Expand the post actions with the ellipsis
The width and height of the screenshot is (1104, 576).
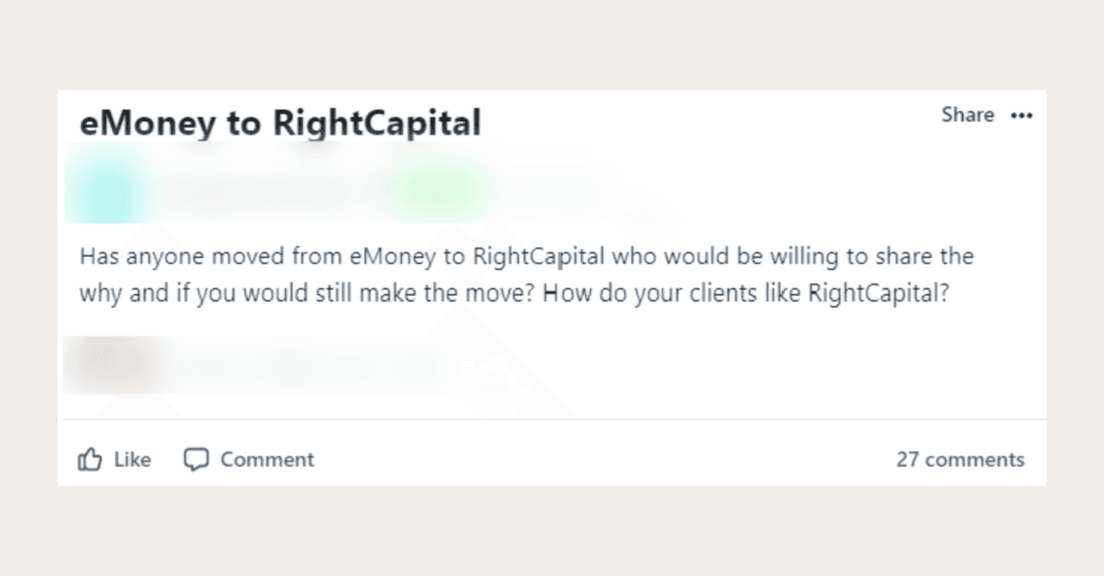tap(1022, 115)
